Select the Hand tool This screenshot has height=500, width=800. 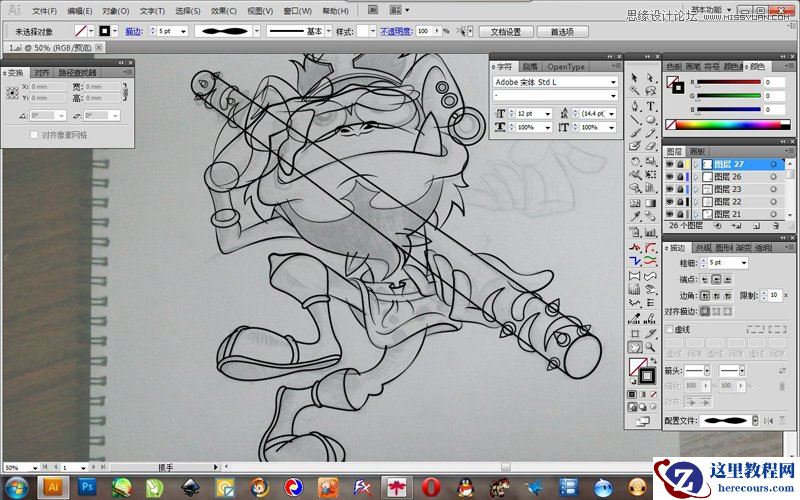(x=634, y=347)
